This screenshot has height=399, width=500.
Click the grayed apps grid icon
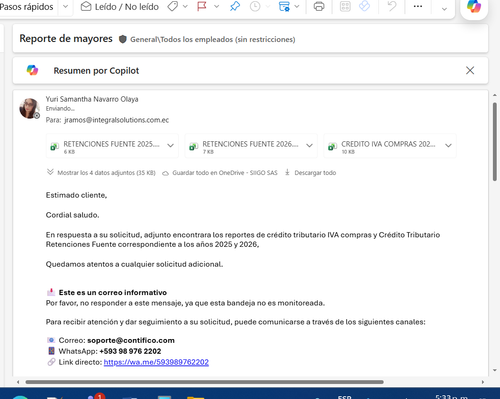pos(345,6)
